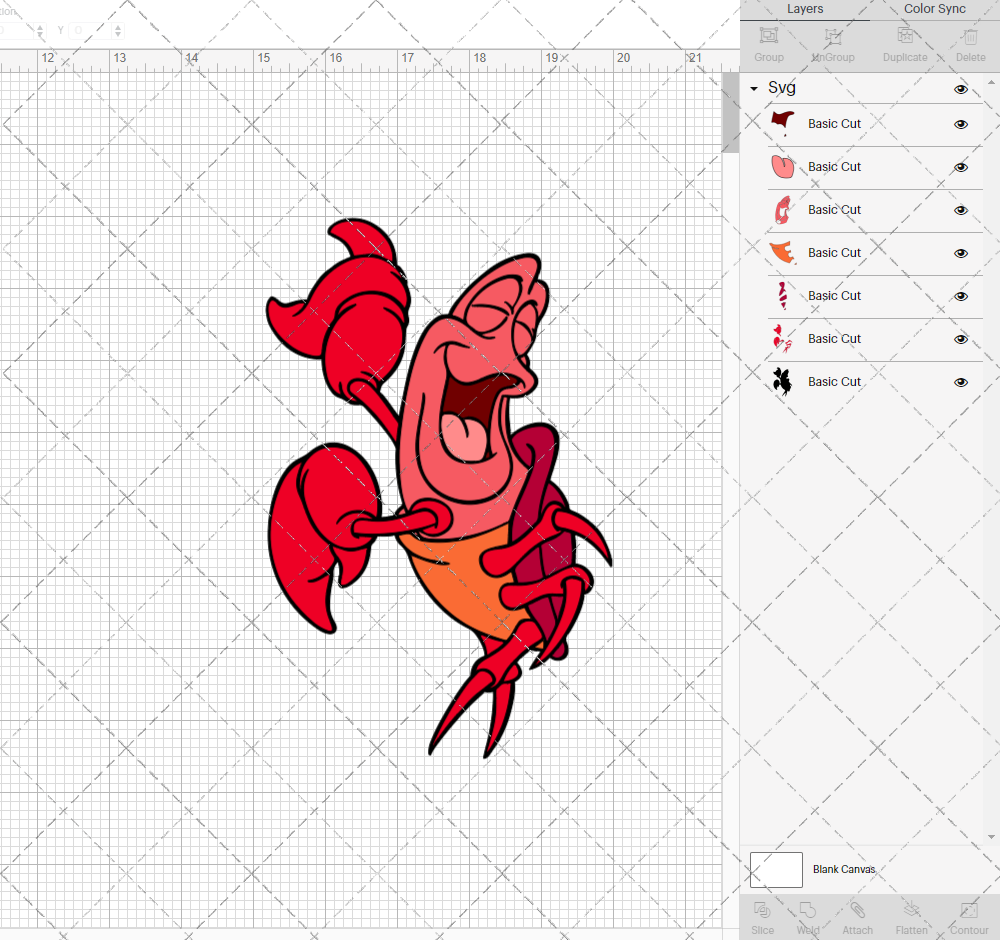The image size is (1000, 940).
Task: Select the Slice tool
Action: point(762,917)
